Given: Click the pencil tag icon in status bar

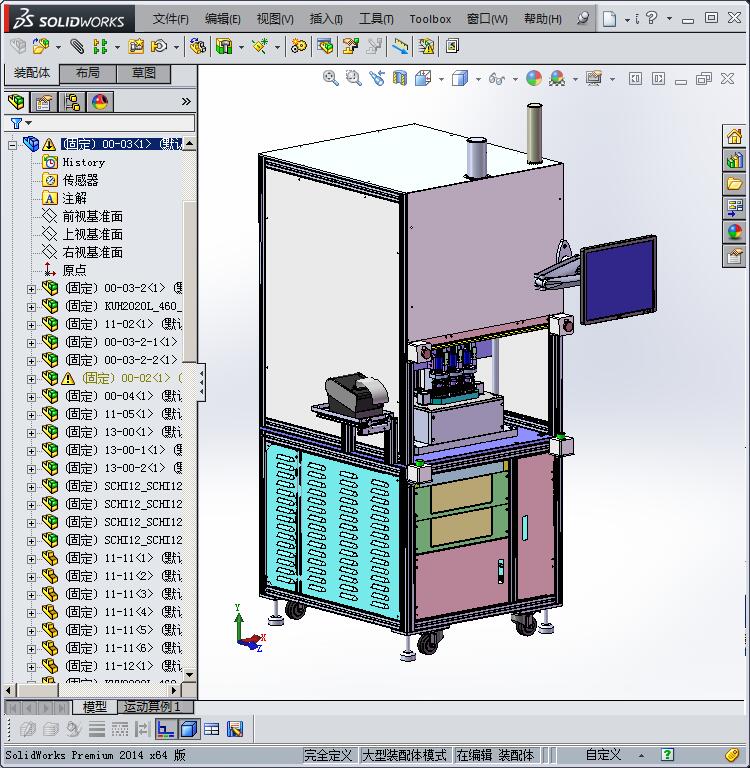Looking at the screenshot, I should pyautogui.click(x=731, y=755).
